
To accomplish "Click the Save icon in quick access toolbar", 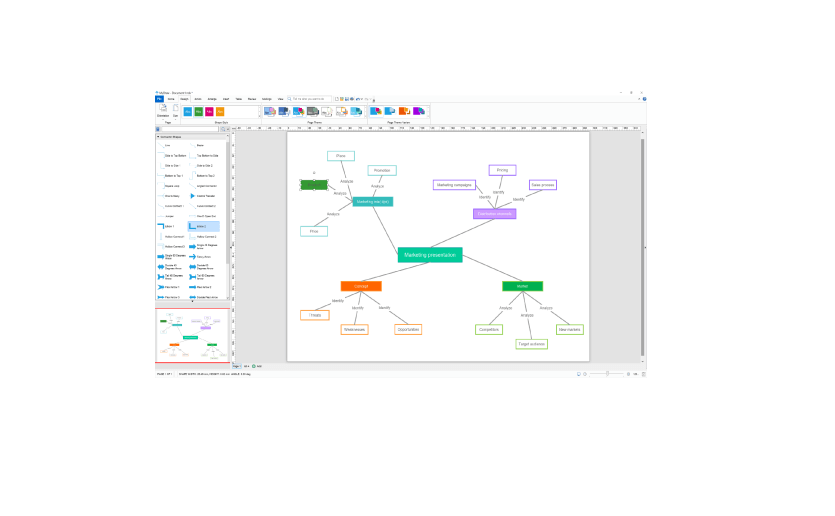I will 347,99.
